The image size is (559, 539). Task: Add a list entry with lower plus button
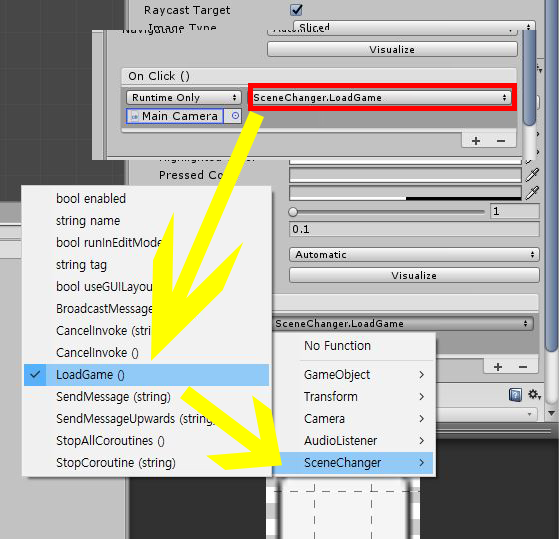(x=498, y=366)
